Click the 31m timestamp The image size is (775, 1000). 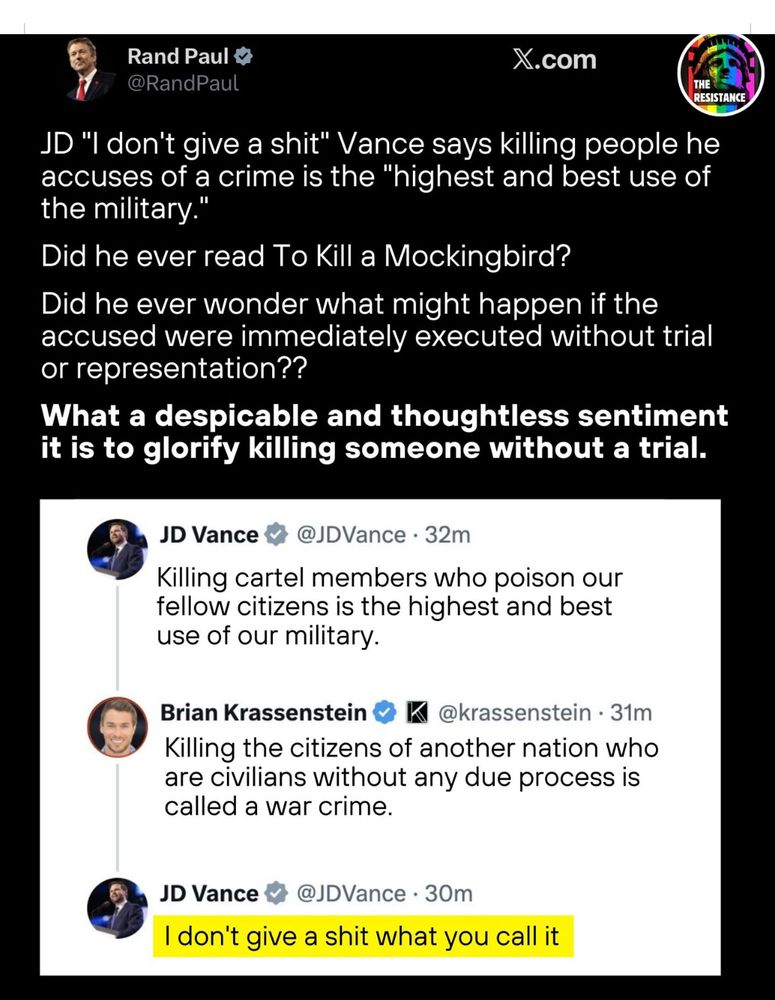[x=631, y=712]
